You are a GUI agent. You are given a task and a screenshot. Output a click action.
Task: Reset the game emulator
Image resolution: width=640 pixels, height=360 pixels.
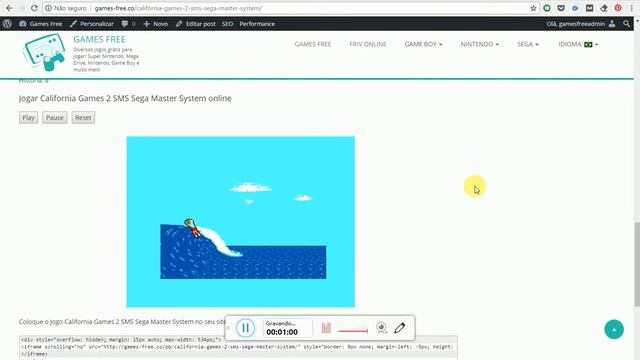(83, 118)
